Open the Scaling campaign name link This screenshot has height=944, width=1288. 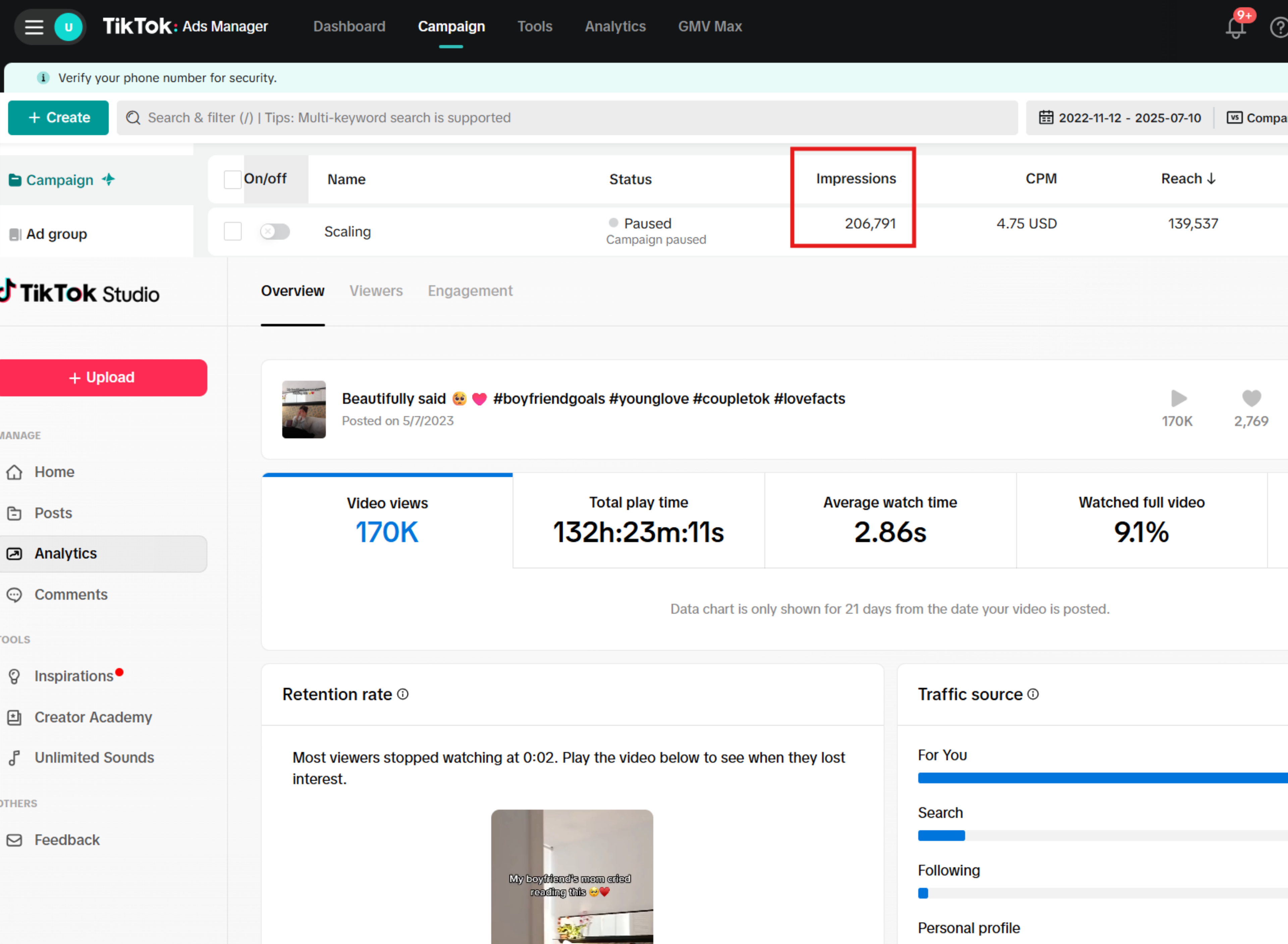point(347,231)
